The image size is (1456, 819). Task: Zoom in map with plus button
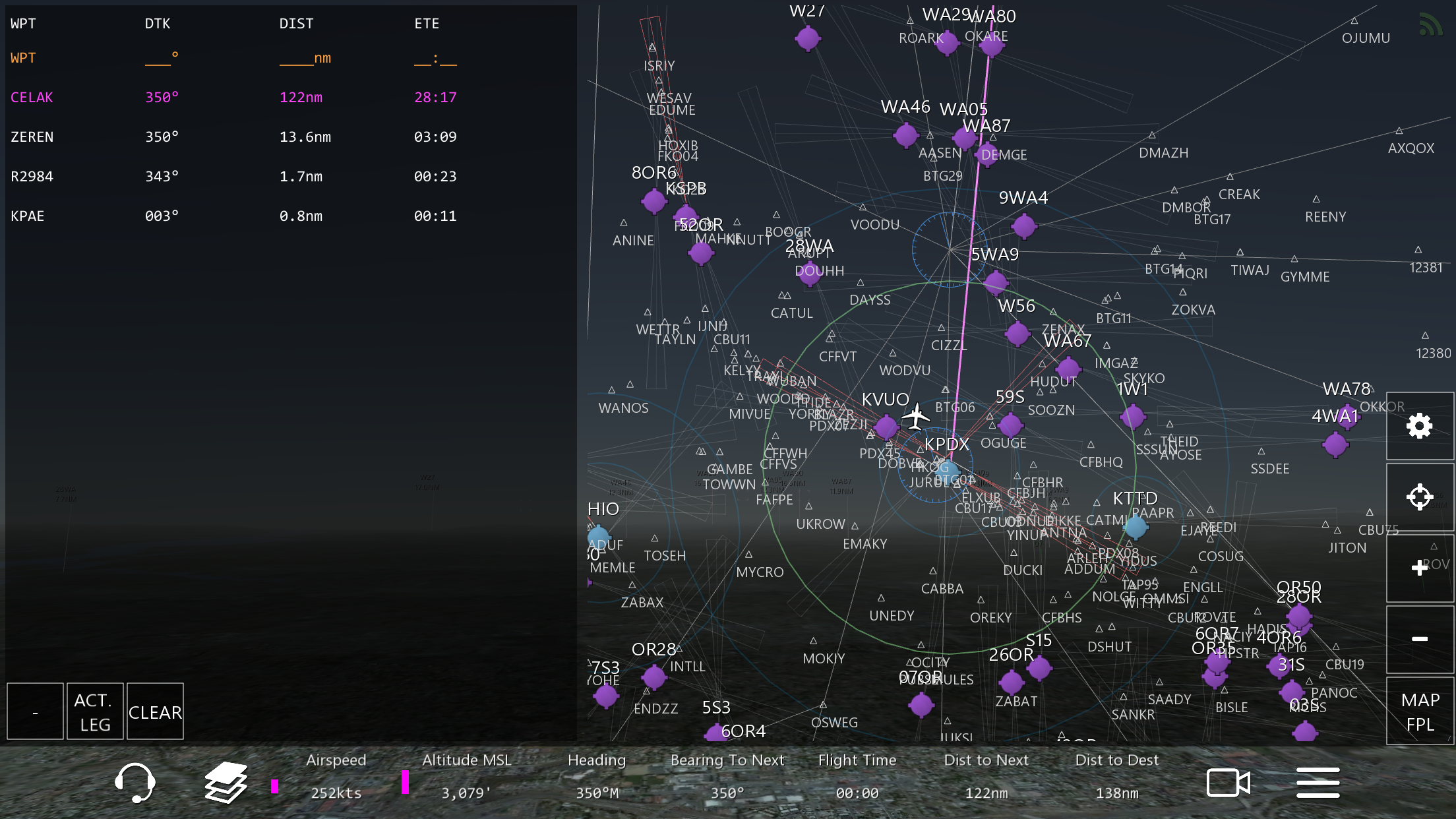1419,568
